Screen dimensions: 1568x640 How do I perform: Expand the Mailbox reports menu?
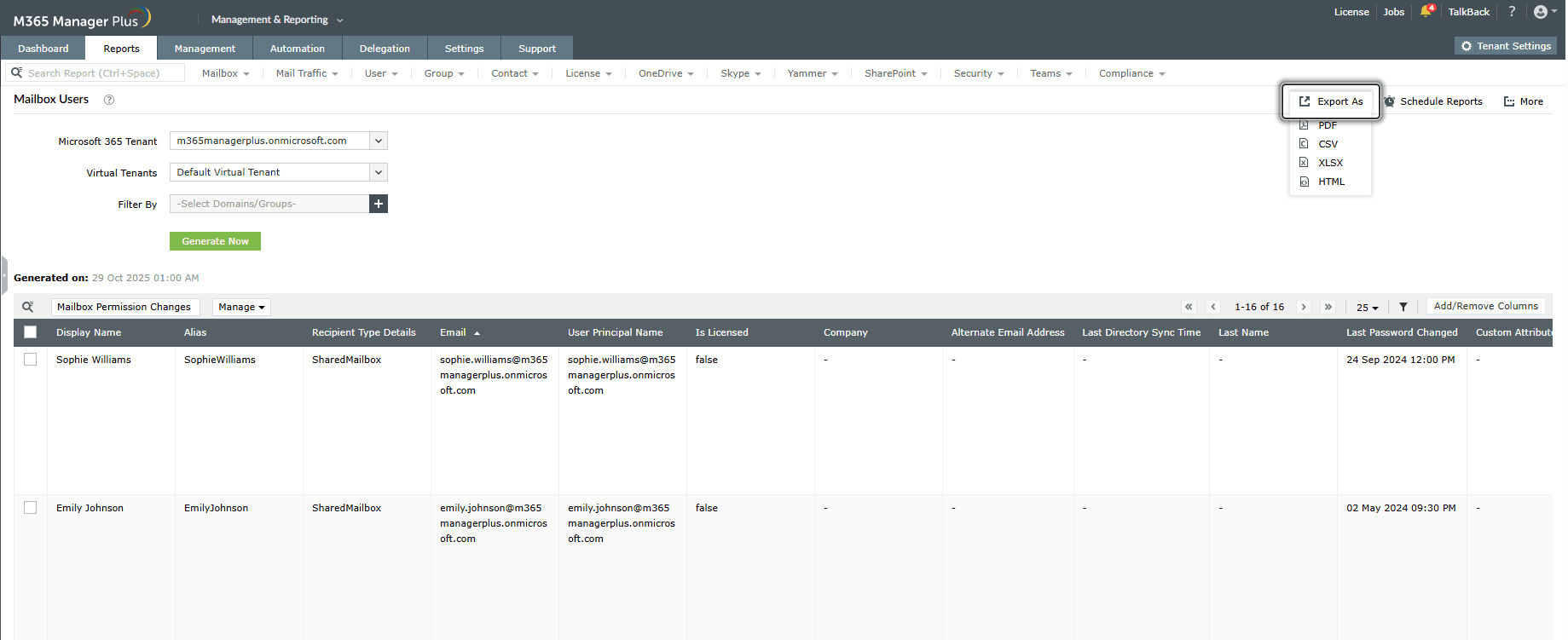tap(226, 73)
